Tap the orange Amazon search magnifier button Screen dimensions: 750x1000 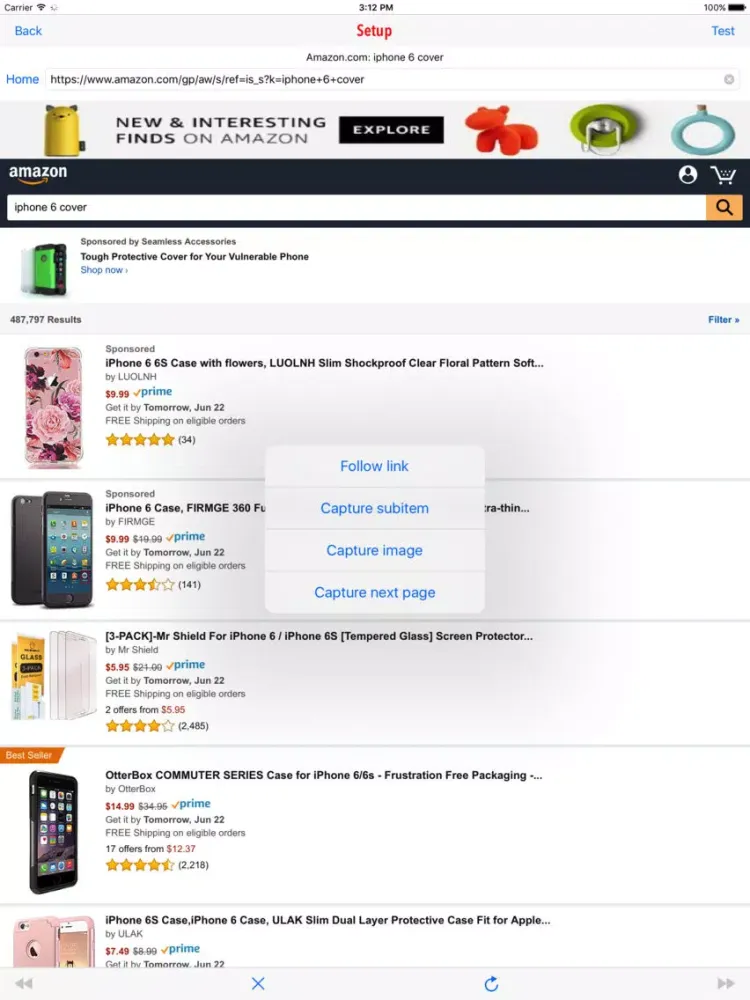pos(723,207)
